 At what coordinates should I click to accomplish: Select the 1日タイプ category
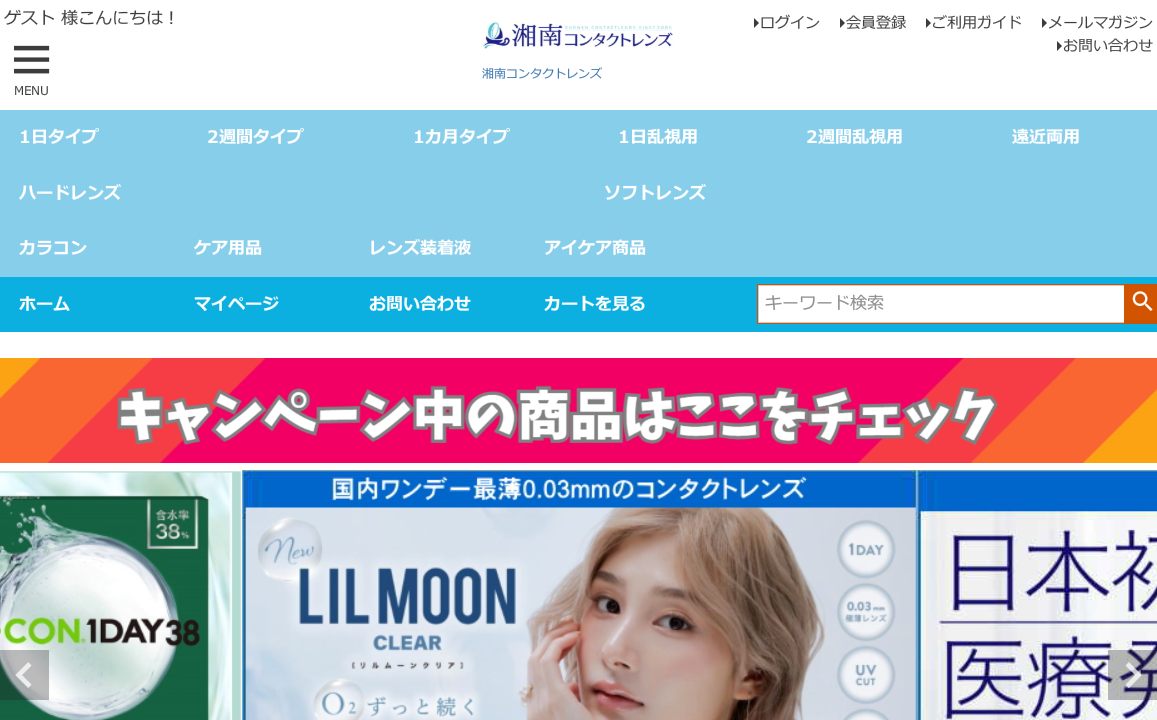(59, 137)
